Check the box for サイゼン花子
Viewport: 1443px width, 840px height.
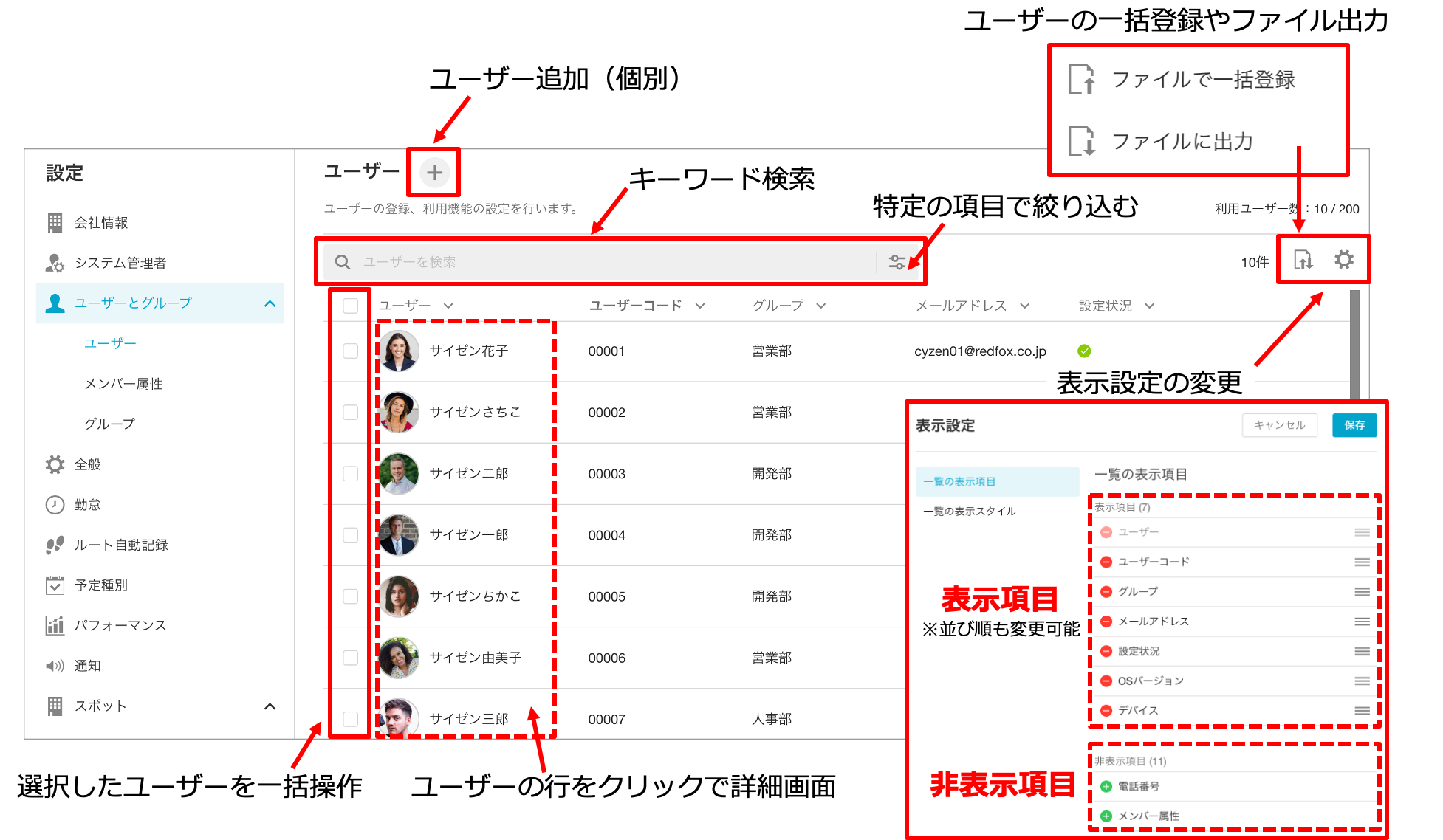pos(351,351)
